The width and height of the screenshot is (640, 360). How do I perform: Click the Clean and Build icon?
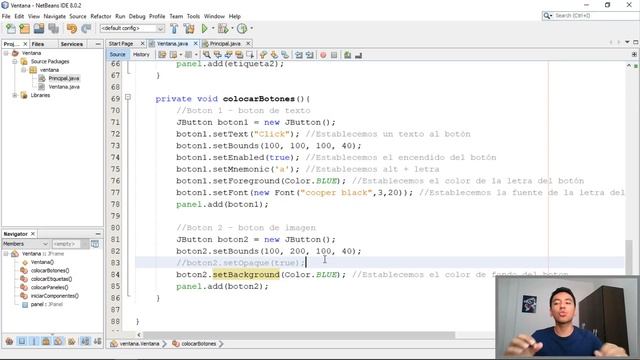tap(189, 29)
